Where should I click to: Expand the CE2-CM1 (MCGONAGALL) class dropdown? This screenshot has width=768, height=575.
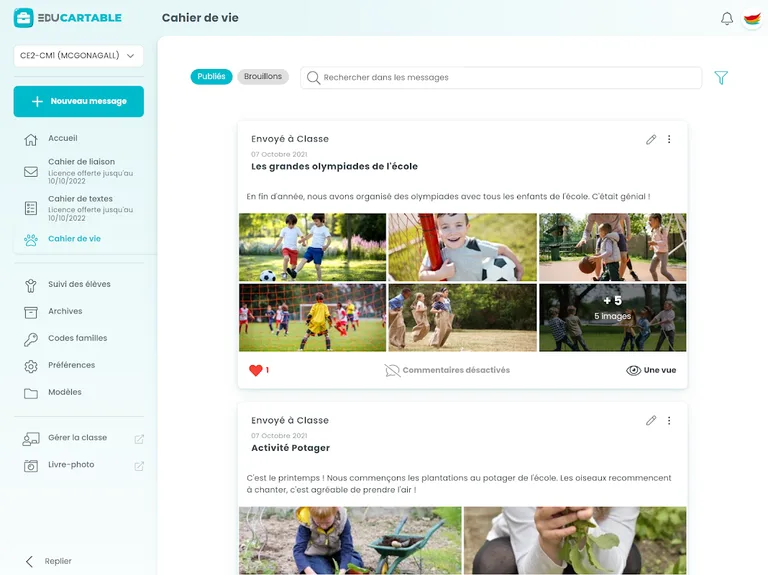click(78, 56)
